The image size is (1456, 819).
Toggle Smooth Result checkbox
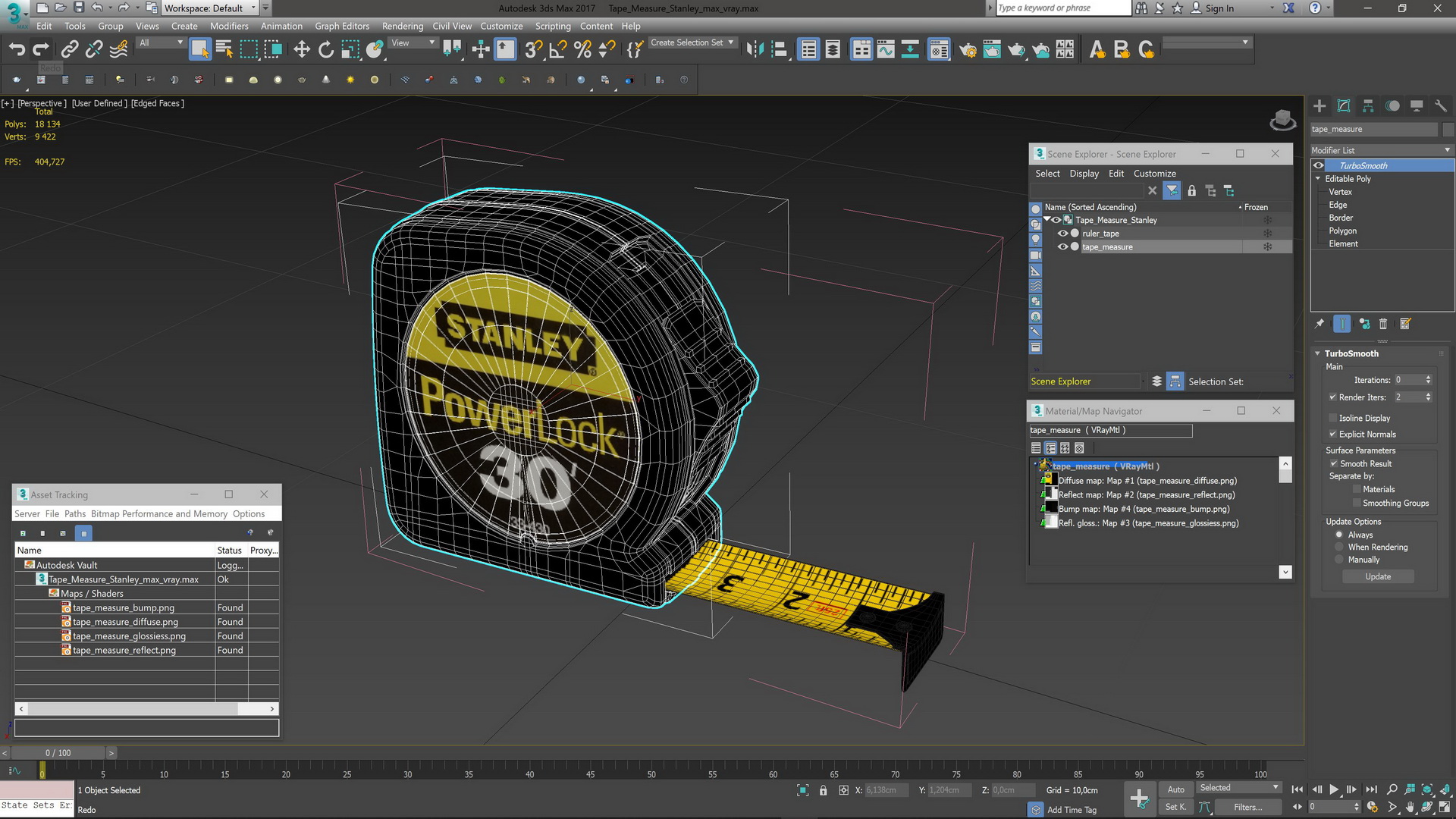[1334, 464]
